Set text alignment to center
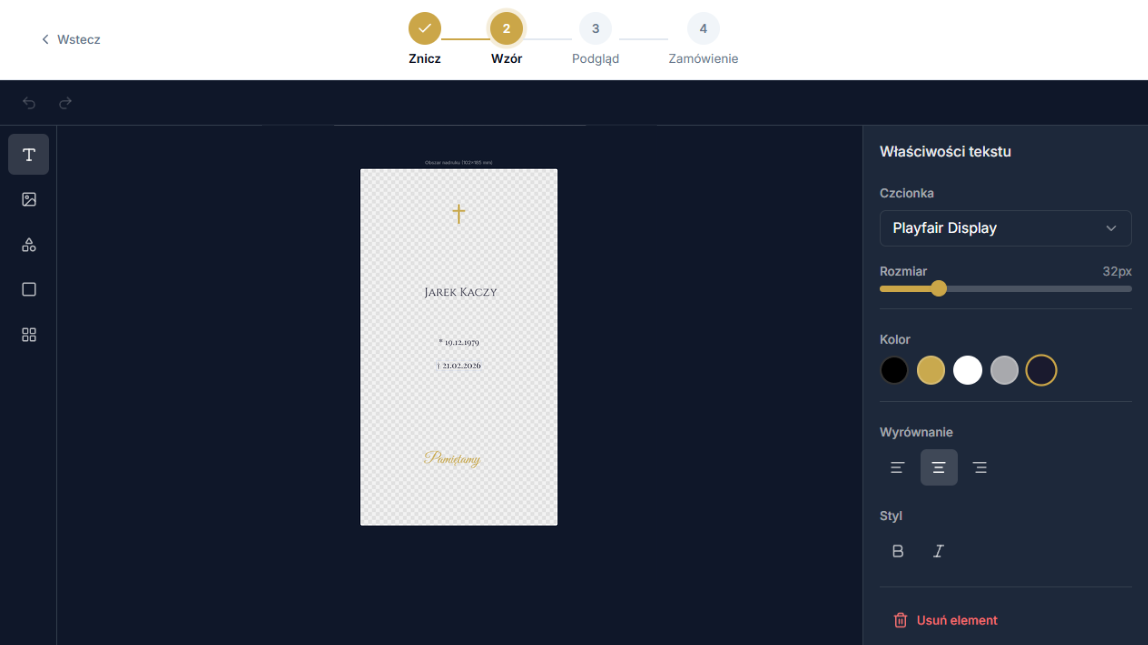The width and height of the screenshot is (1148, 645). point(939,468)
